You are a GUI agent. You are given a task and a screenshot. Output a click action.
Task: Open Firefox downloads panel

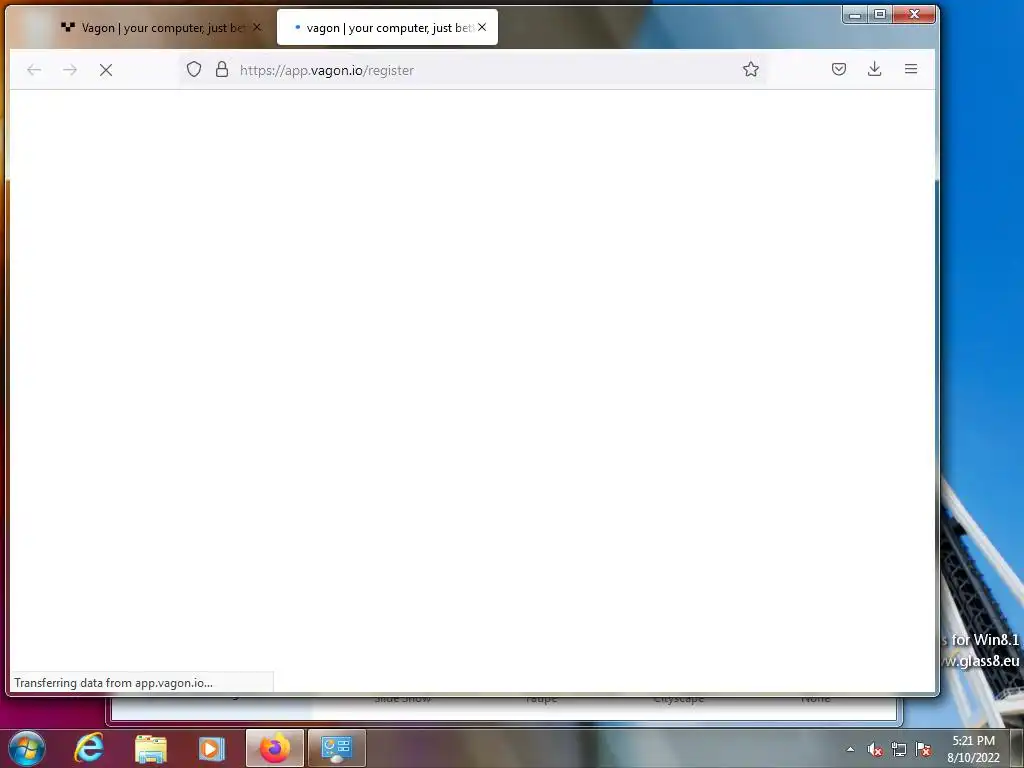pyautogui.click(x=874, y=69)
